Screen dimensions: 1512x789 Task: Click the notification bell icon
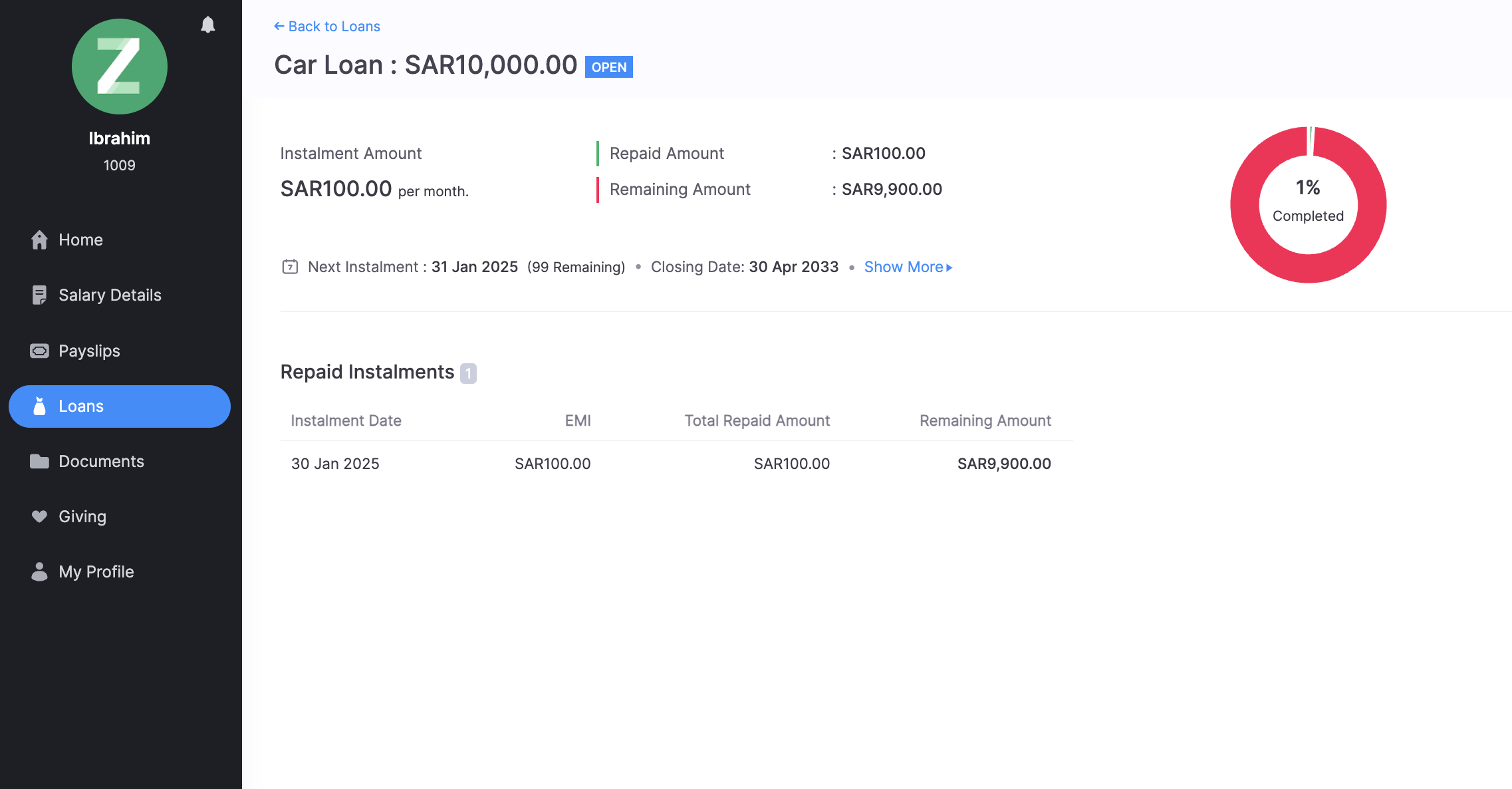click(x=207, y=25)
